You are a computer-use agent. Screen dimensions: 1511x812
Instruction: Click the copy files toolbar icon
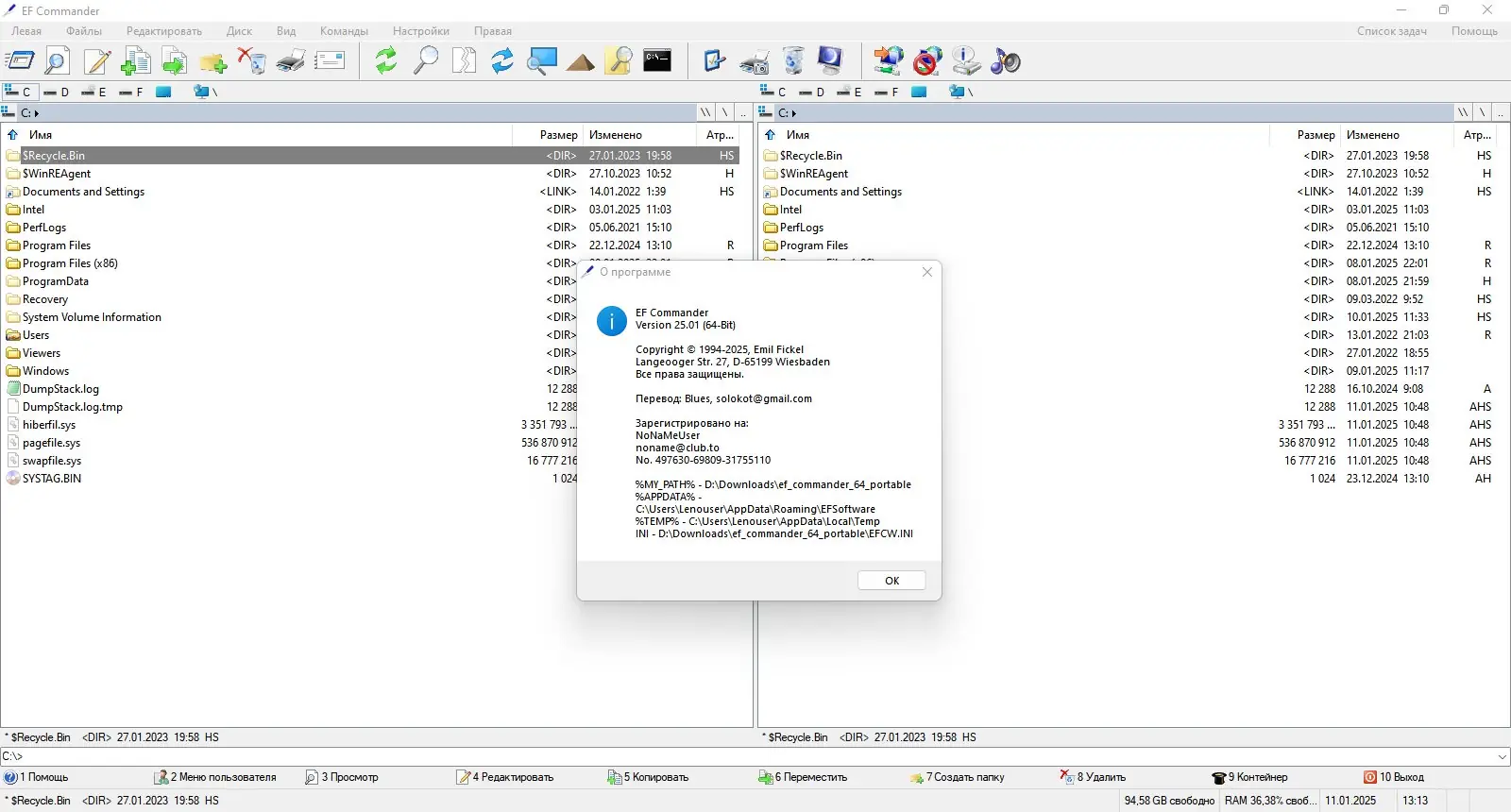(x=136, y=61)
